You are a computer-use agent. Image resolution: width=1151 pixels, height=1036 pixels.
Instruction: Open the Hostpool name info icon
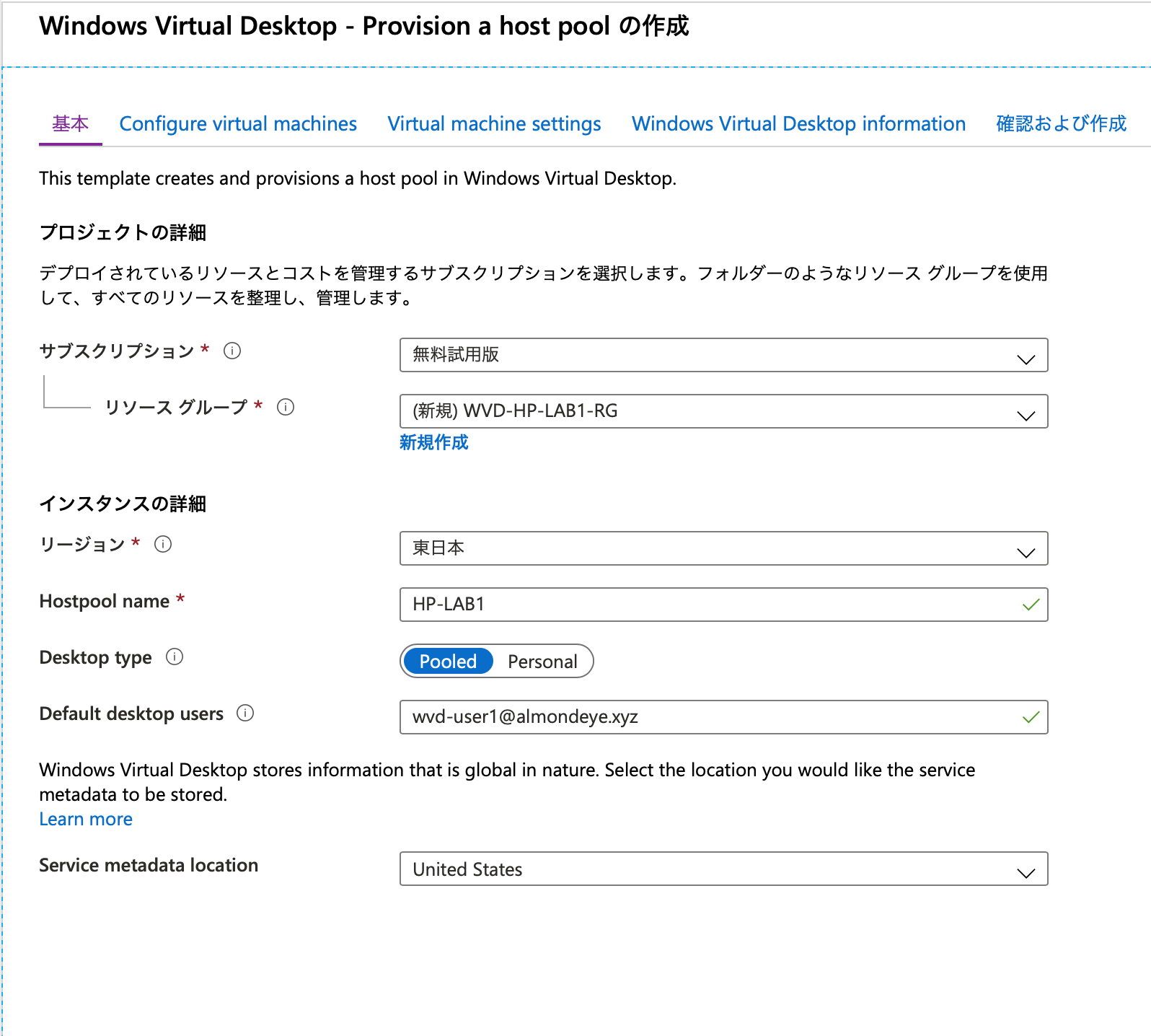(193, 600)
